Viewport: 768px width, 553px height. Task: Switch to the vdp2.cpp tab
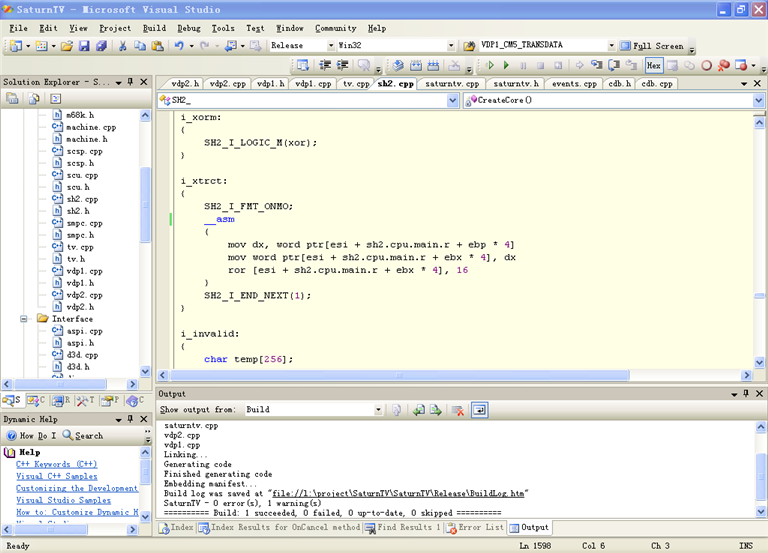point(227,84)
